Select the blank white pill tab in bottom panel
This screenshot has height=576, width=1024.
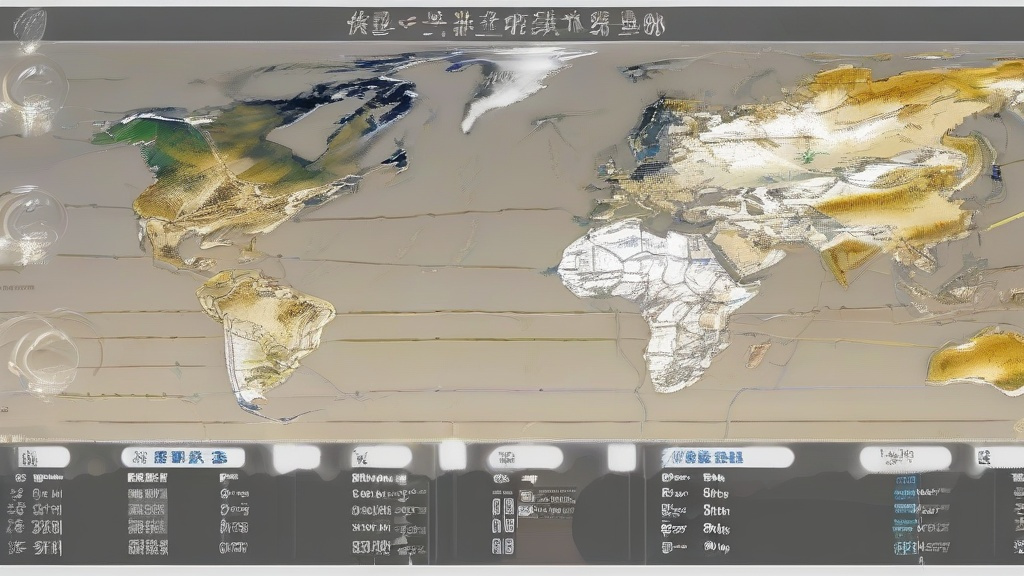pos(296,458)
